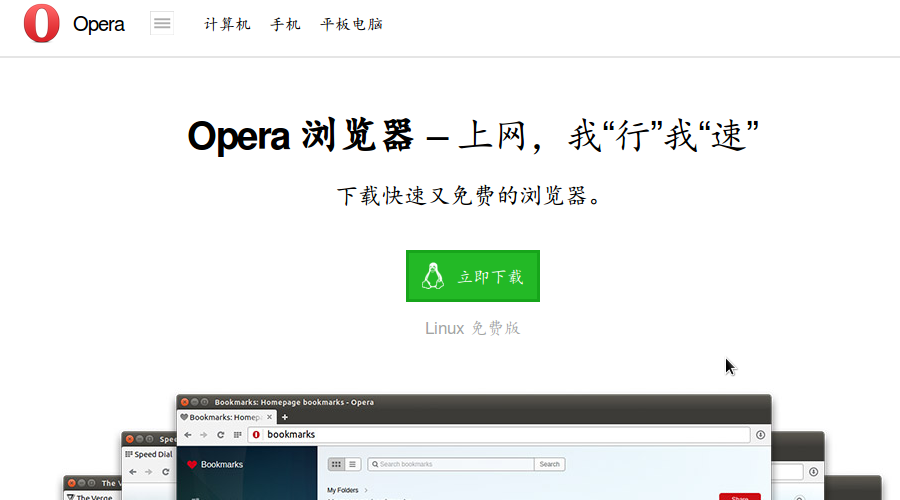Image resolution: width=900 pixels, height=500 pixels.
Task: Click the plus new tab button
Action: pyautogui.click(x=285, y=417)
